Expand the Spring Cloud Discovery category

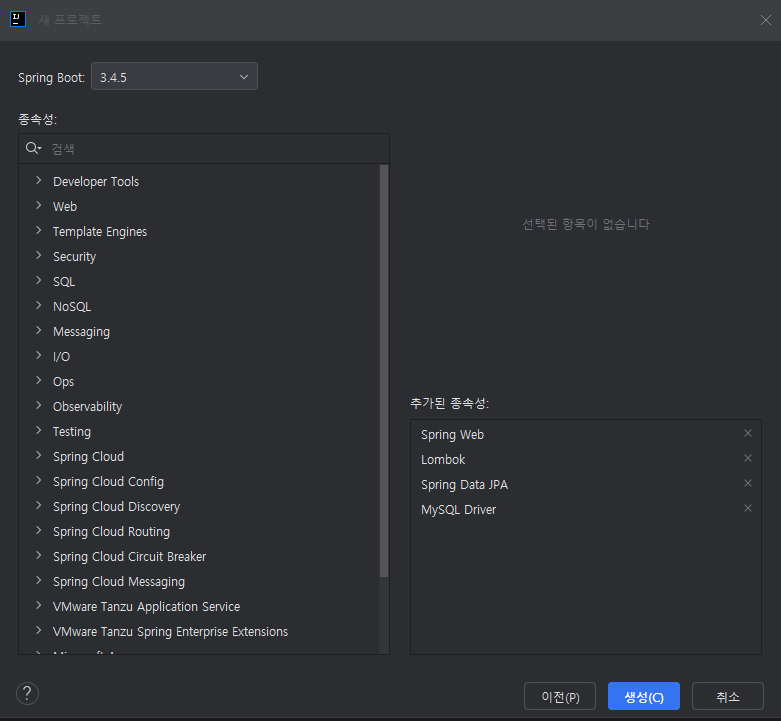tap(38, 505)
